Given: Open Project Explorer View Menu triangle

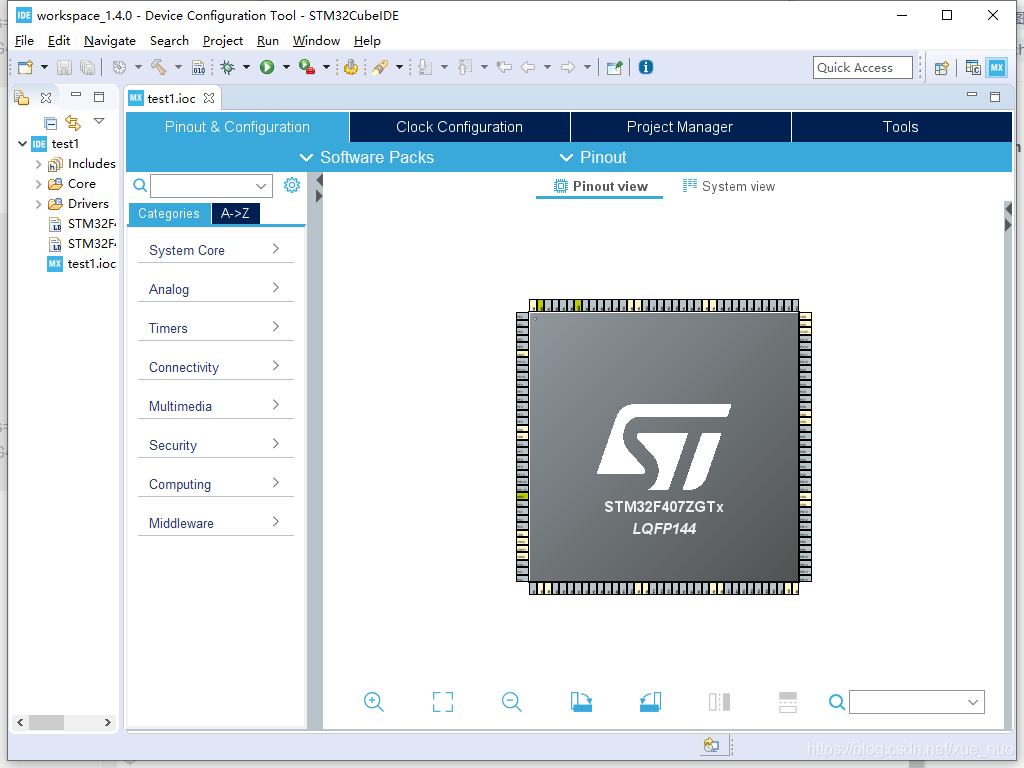Looking at the screenshot, I should click(x=99, y=121).
